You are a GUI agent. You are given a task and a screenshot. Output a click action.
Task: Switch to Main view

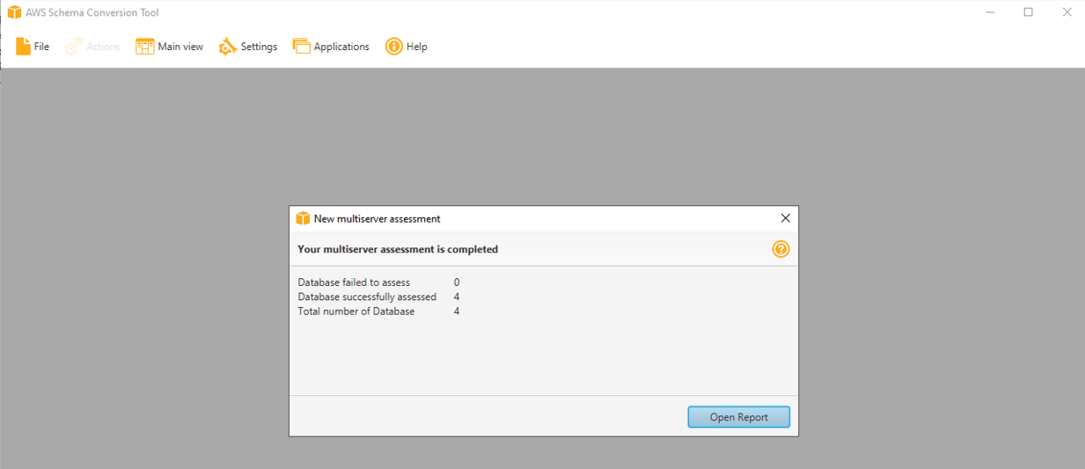click(x=170, y=46)
